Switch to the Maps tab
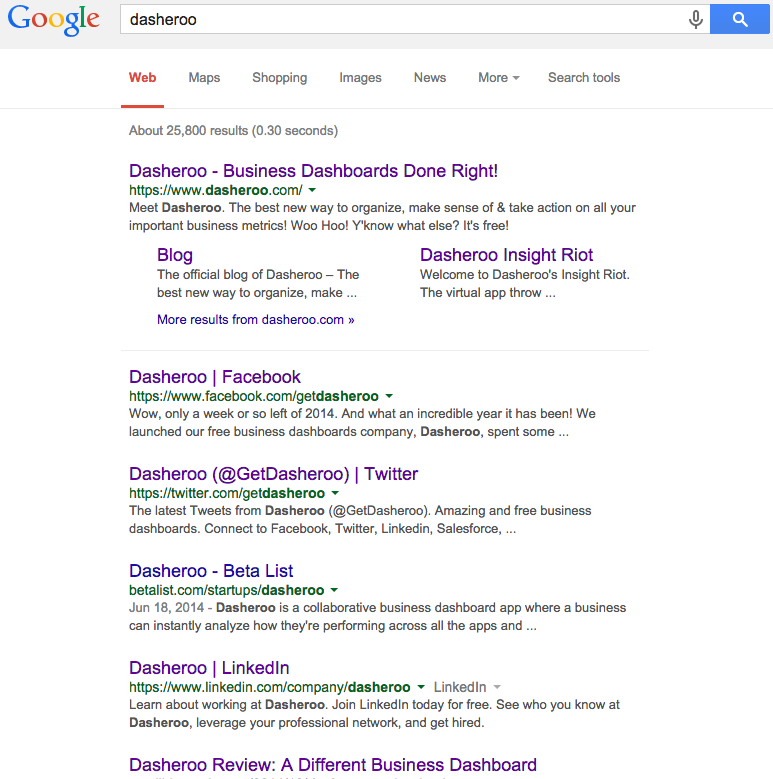773x779 pixels. coord(204,77)
